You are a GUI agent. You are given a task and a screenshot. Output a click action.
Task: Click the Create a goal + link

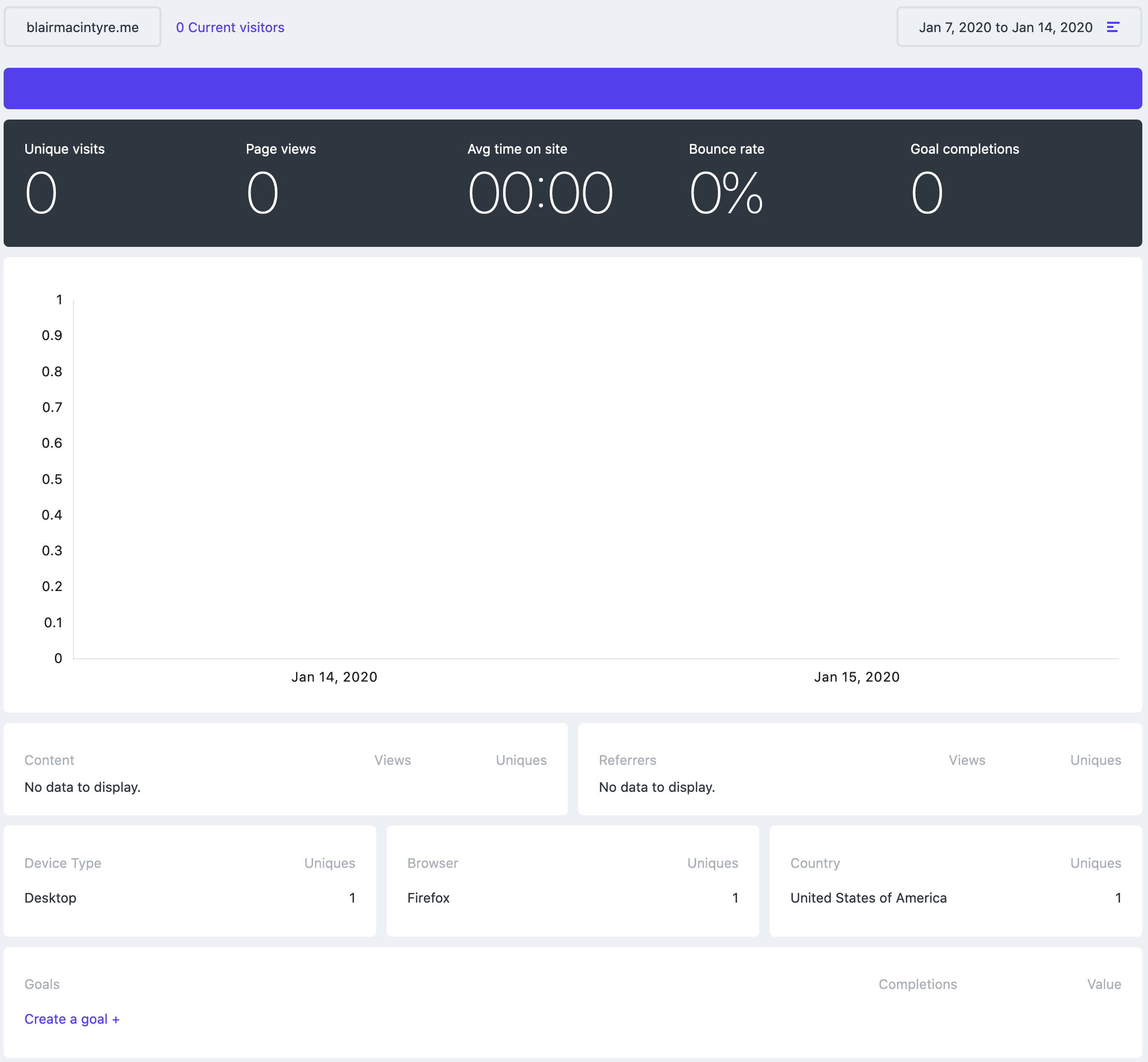click(72, 1019)
